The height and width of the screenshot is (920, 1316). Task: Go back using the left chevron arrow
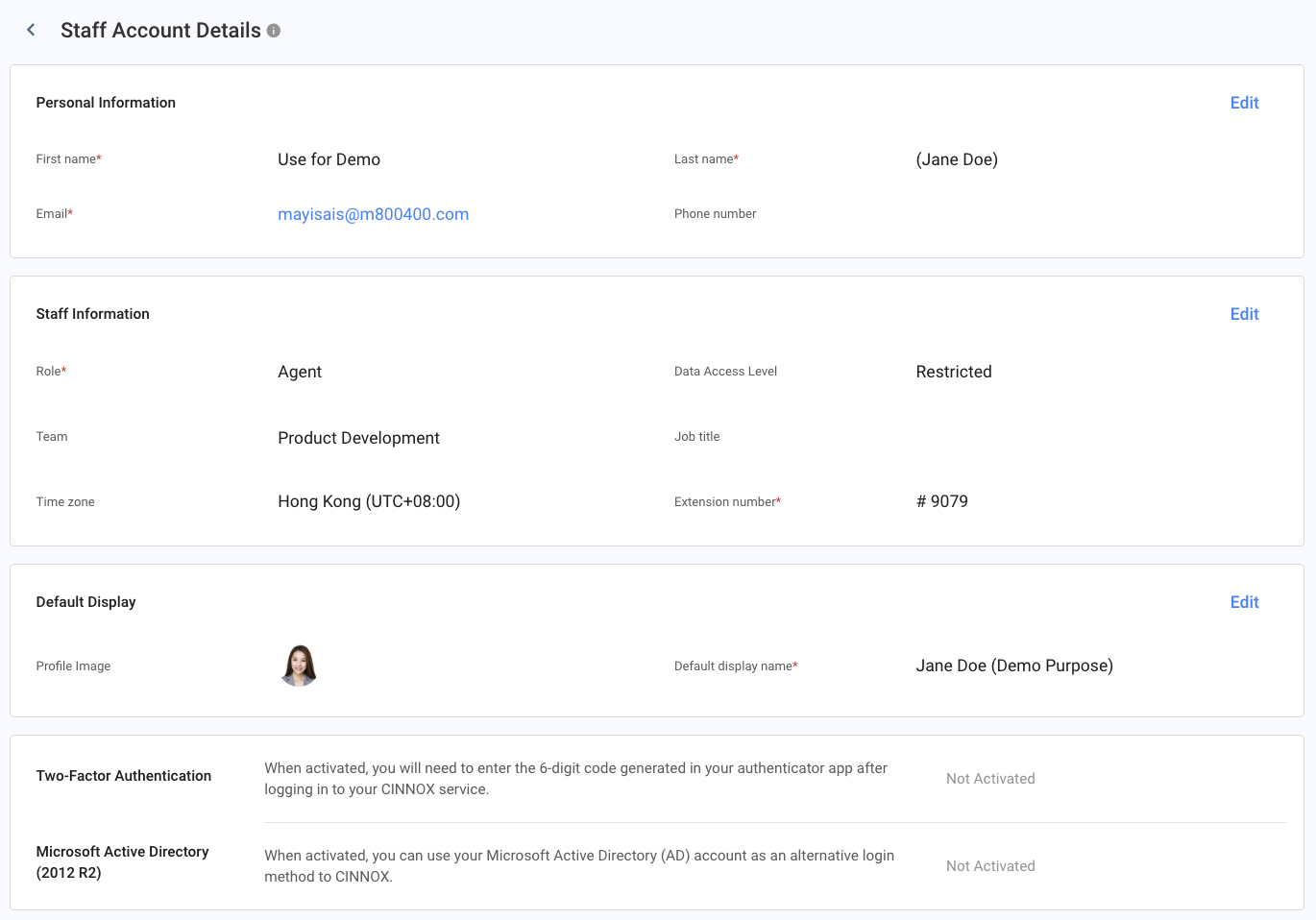tap(31, 30)
